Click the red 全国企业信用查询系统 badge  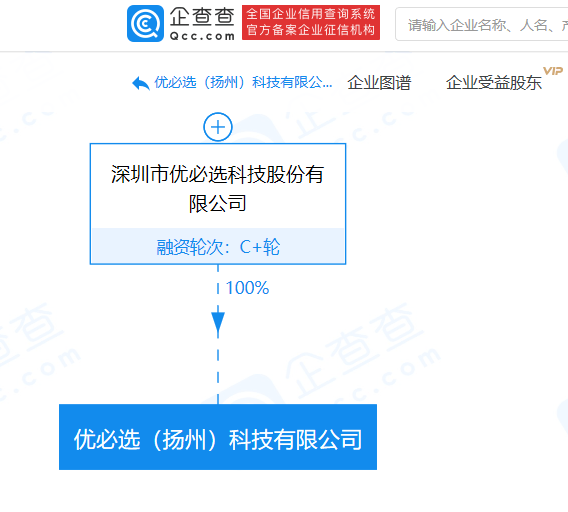pyautogui.click(x=311, y=22)
